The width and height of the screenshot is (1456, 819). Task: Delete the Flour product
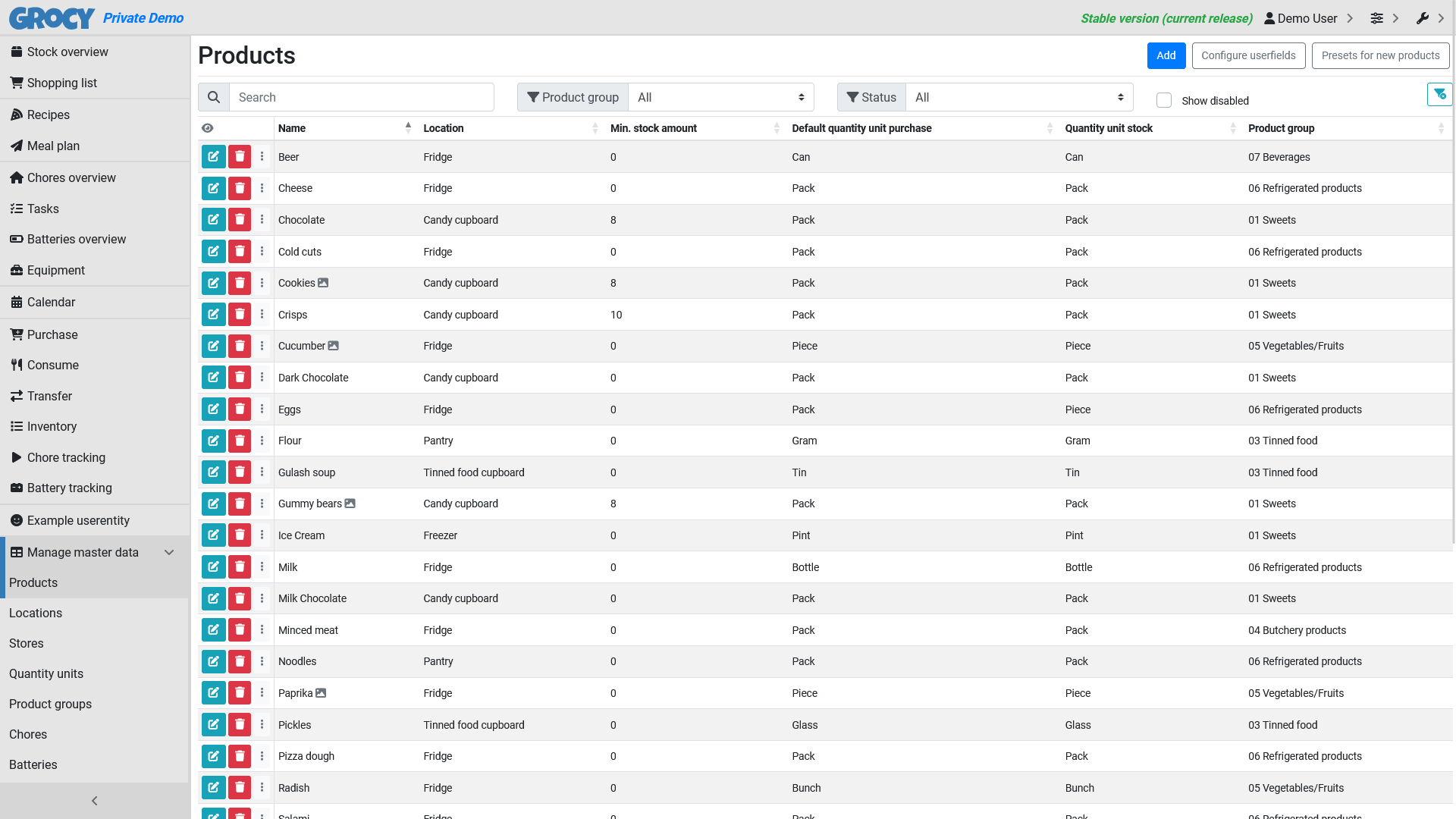tap(240, 441)
